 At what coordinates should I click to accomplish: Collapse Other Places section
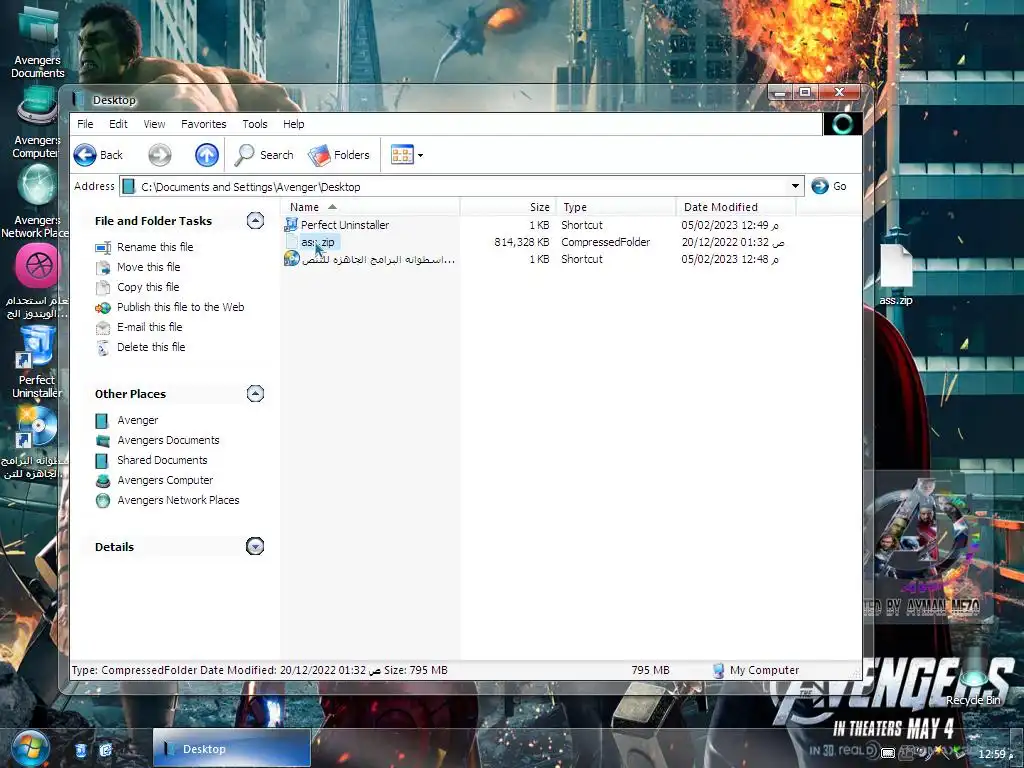click(x=255, y=393)
